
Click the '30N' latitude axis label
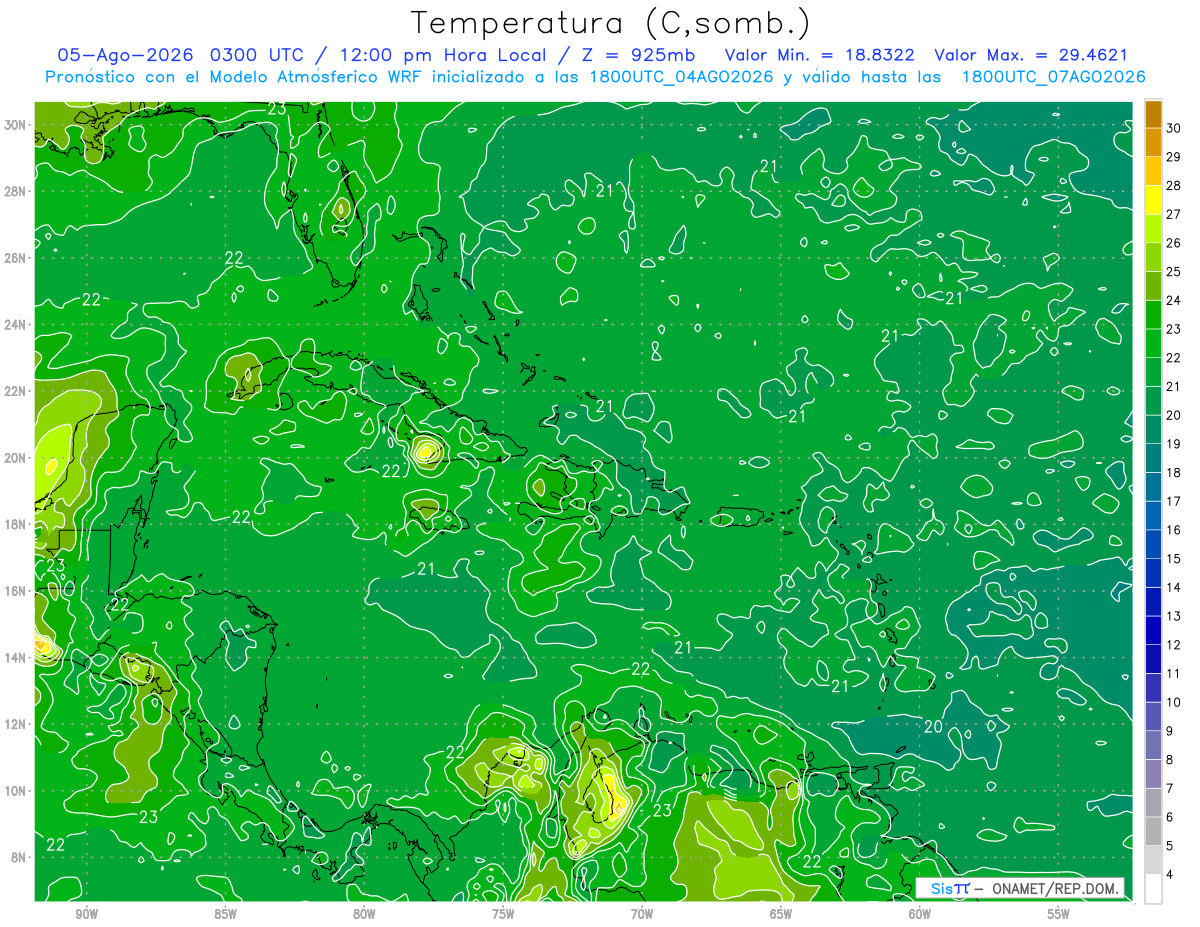click(16, 125)
